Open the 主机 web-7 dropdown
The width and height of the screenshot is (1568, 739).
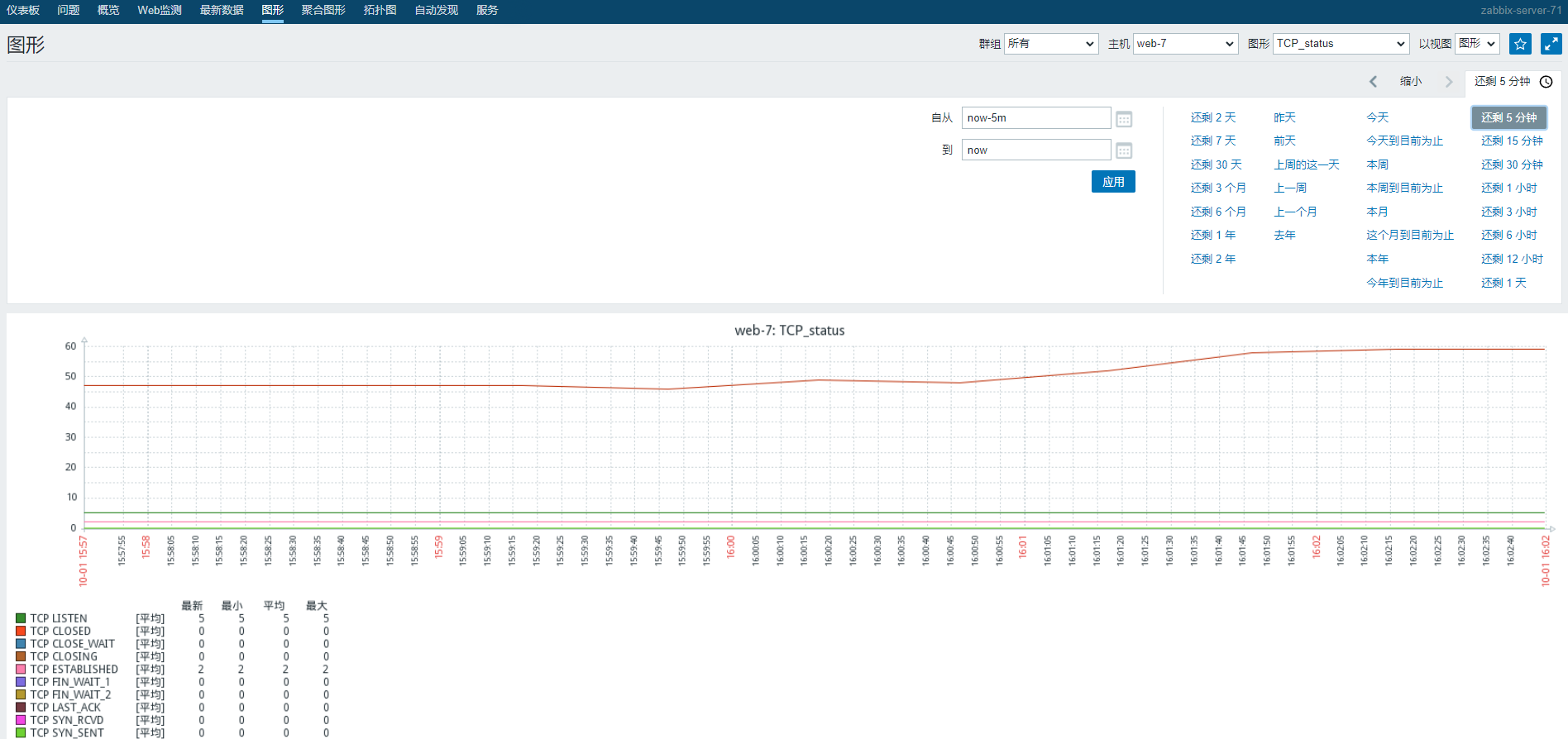point(1185,44)
